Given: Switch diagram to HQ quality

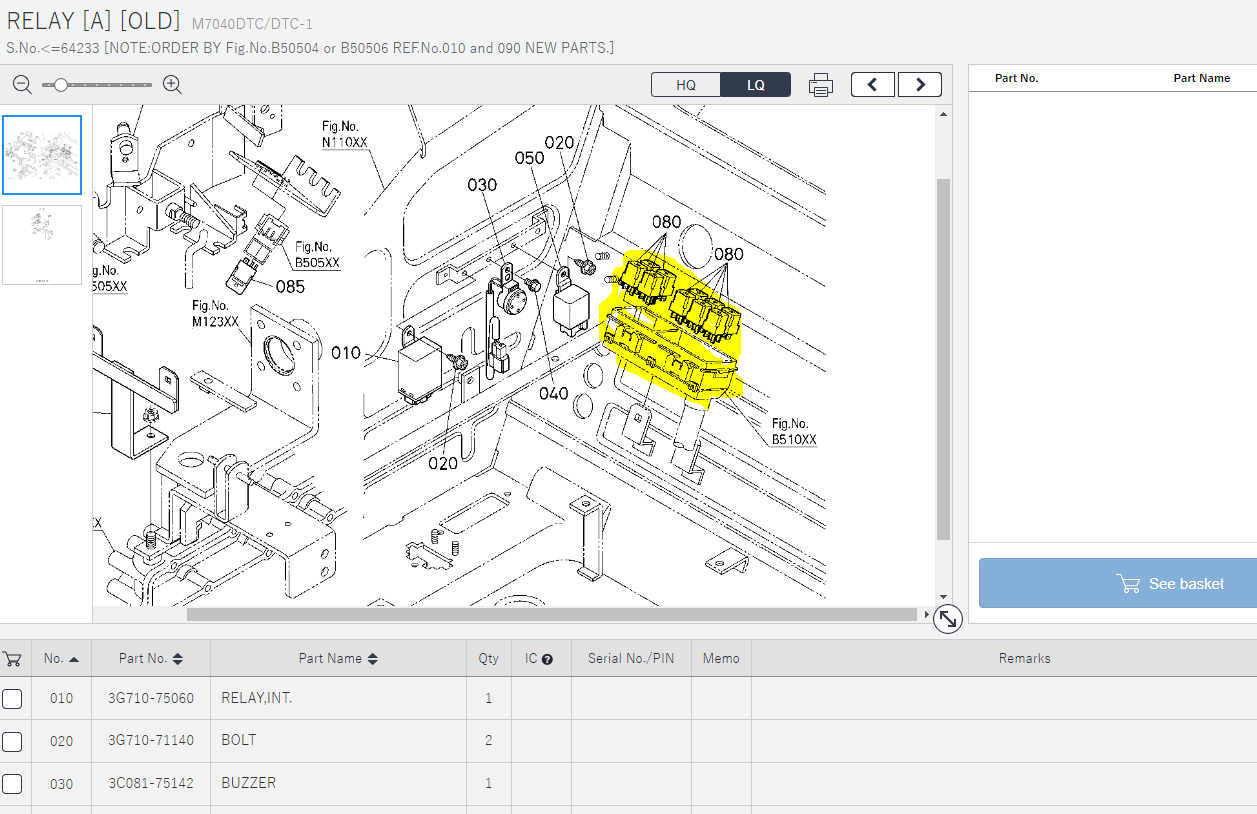Looking at the screenshot, I should 685,85.
